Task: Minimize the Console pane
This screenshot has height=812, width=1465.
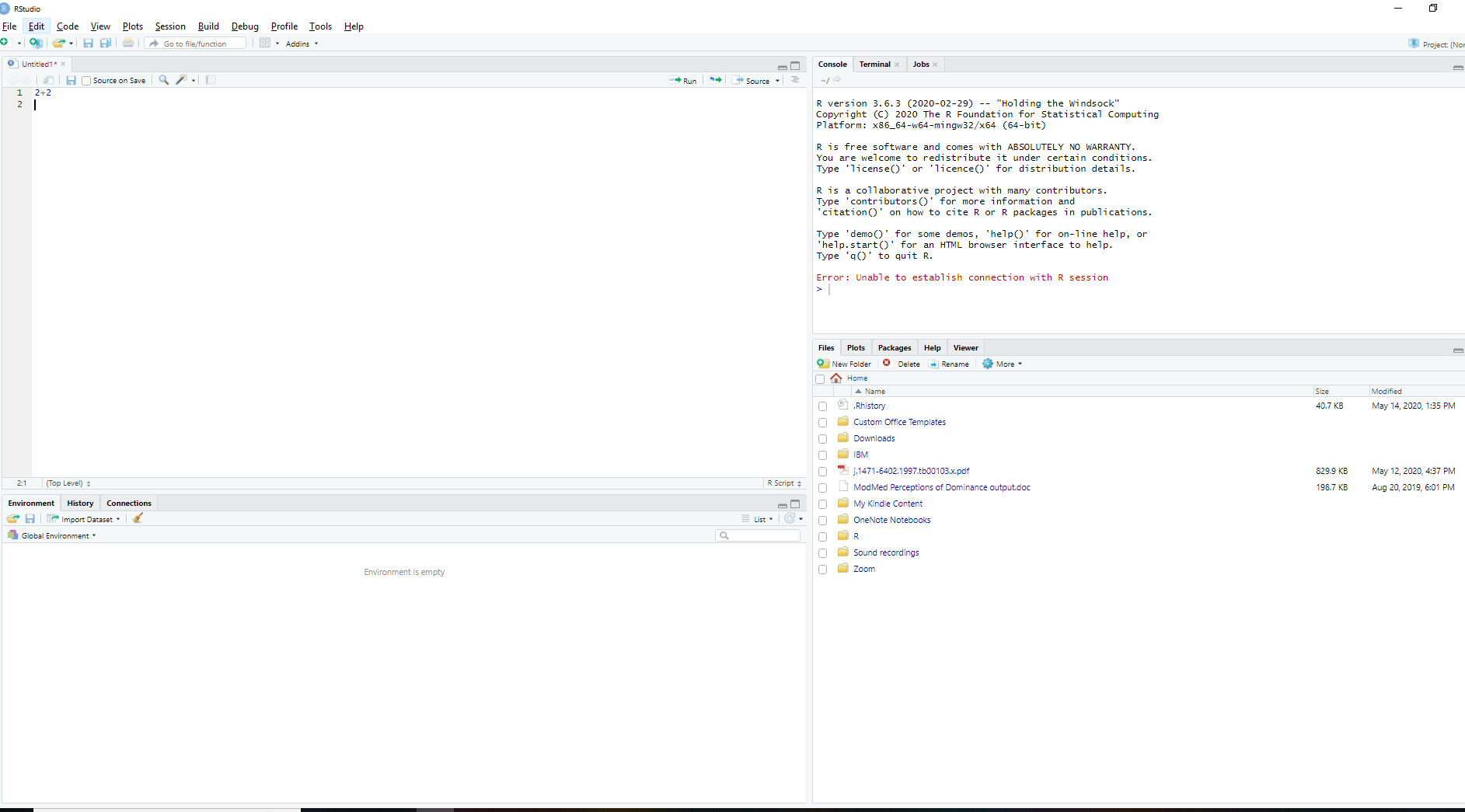Action: click(x=1458, y=68)
